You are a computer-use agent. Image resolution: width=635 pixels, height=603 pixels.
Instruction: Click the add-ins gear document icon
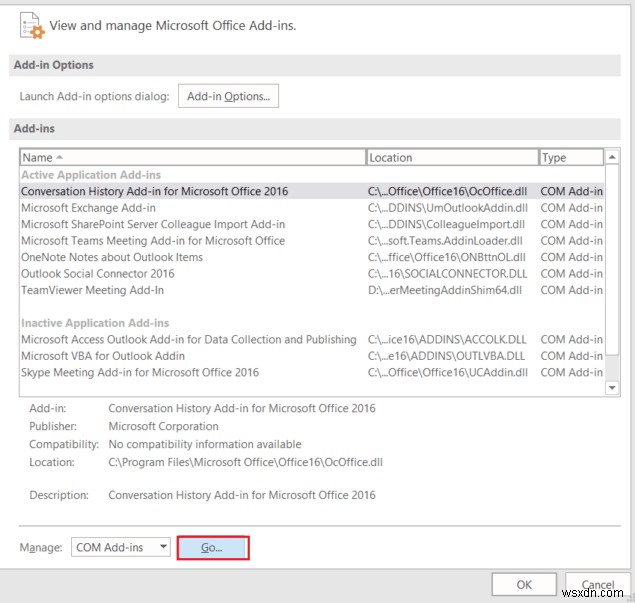pos(32,26)
